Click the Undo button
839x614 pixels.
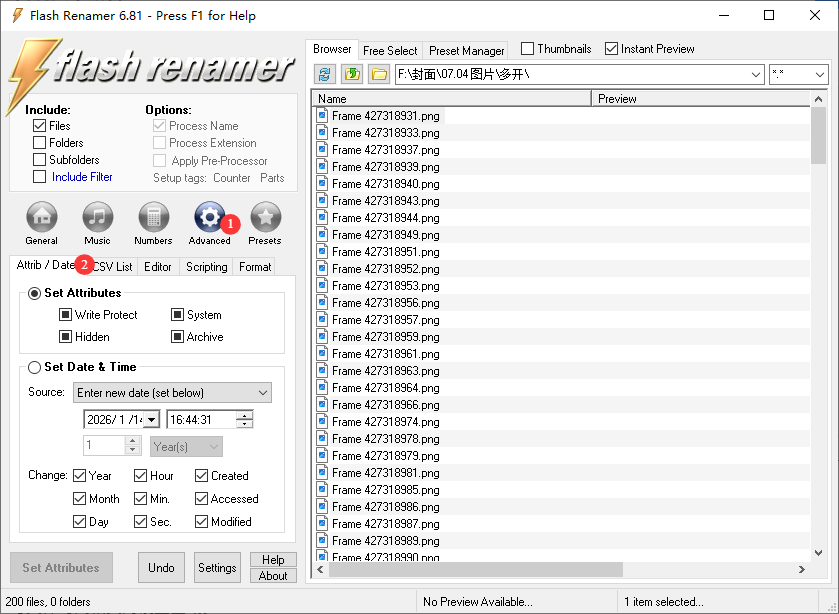tap(161, 568)
